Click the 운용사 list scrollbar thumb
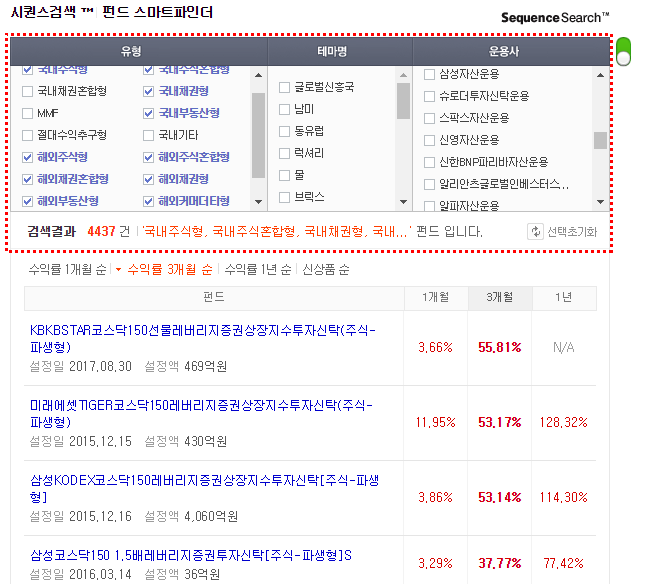Image resolution: width=645 pixels, height=584 pixels. 601,141
